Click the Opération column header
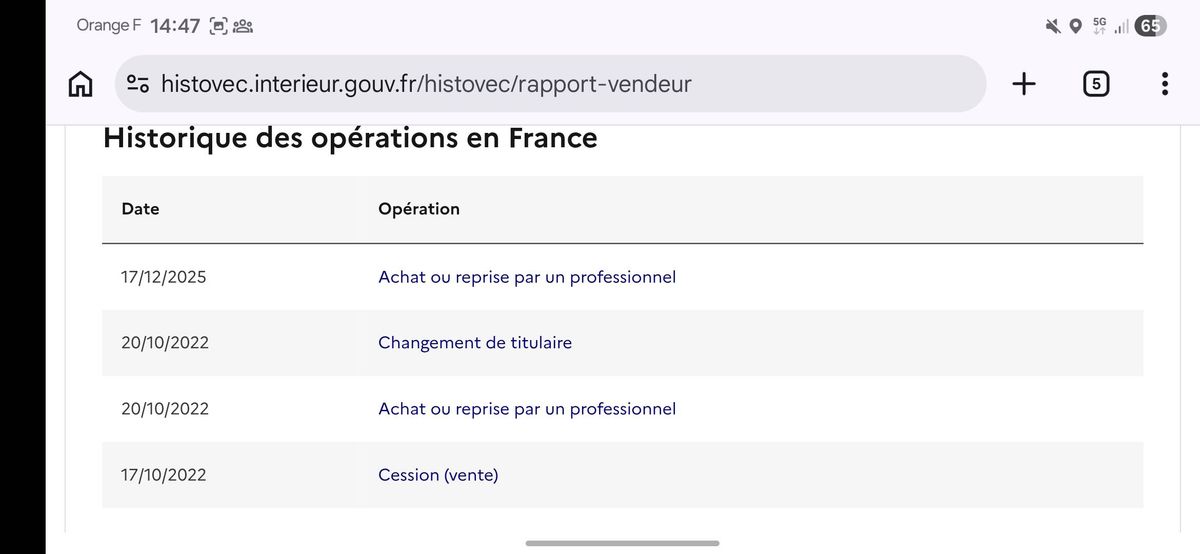This screenshot has width=1200, height=554. coord(419,209)
